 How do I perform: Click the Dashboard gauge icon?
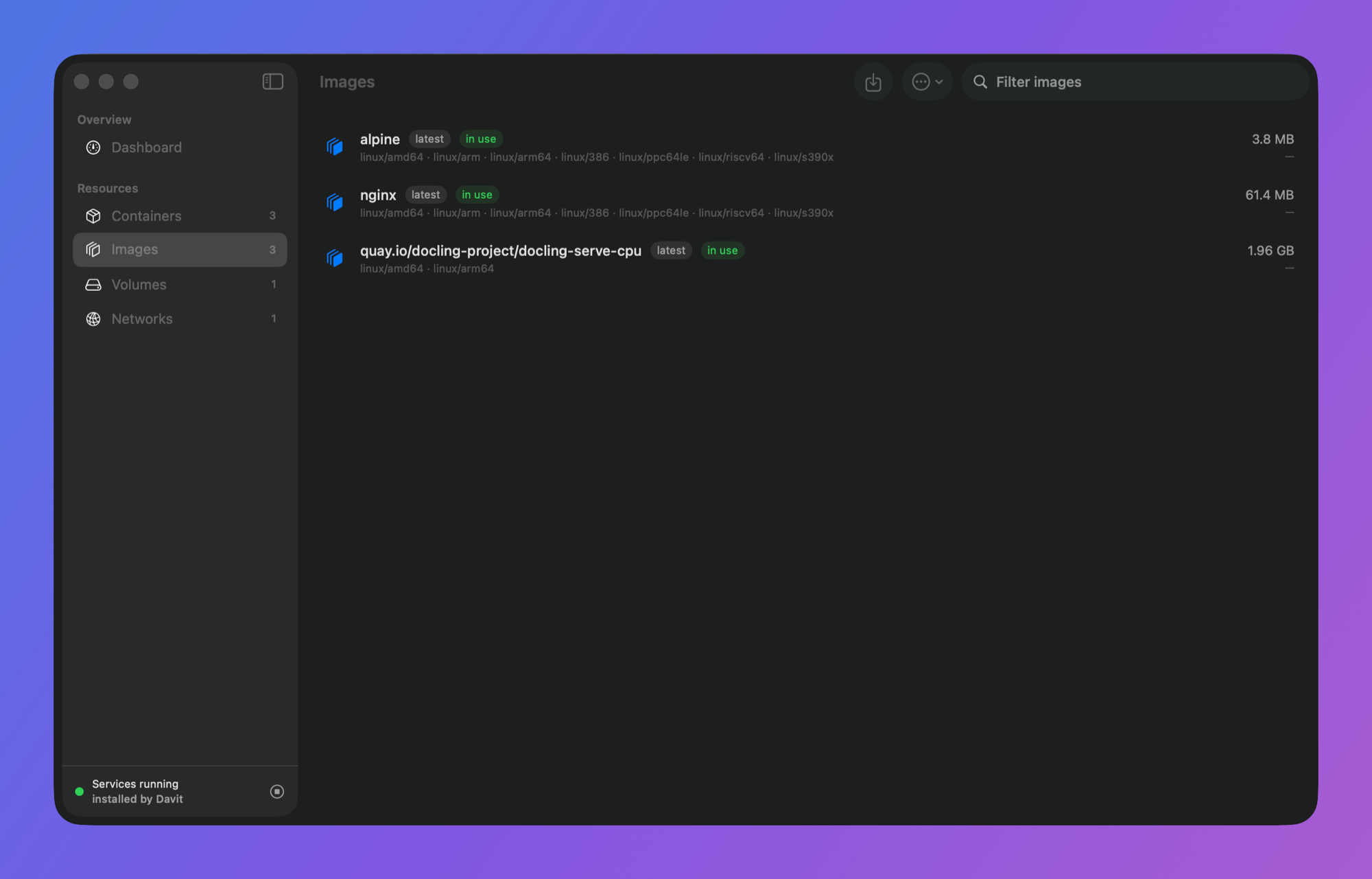tap(93, 148)
